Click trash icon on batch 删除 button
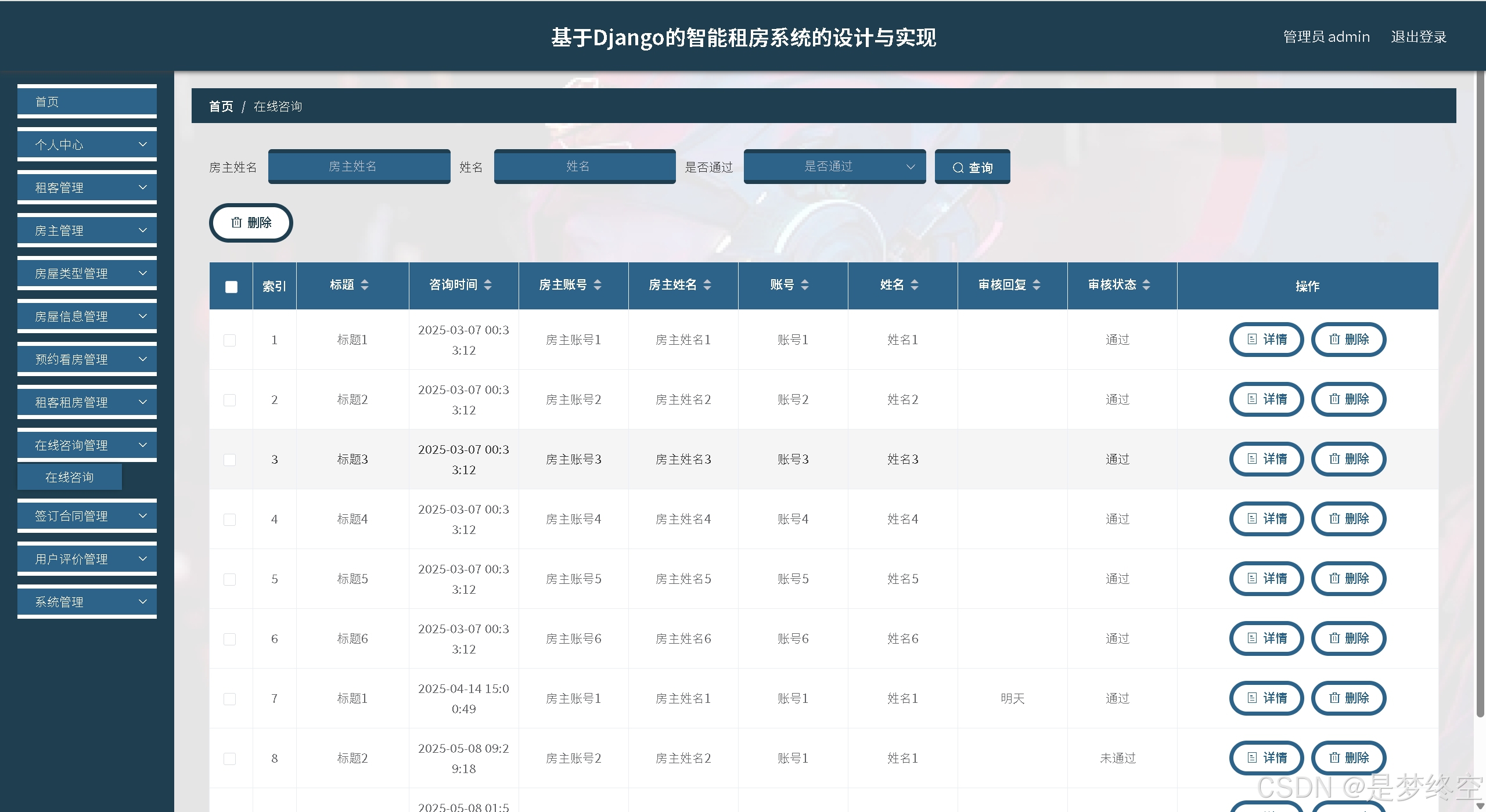This screenshot has width=1486, height=812. [236, 222]
